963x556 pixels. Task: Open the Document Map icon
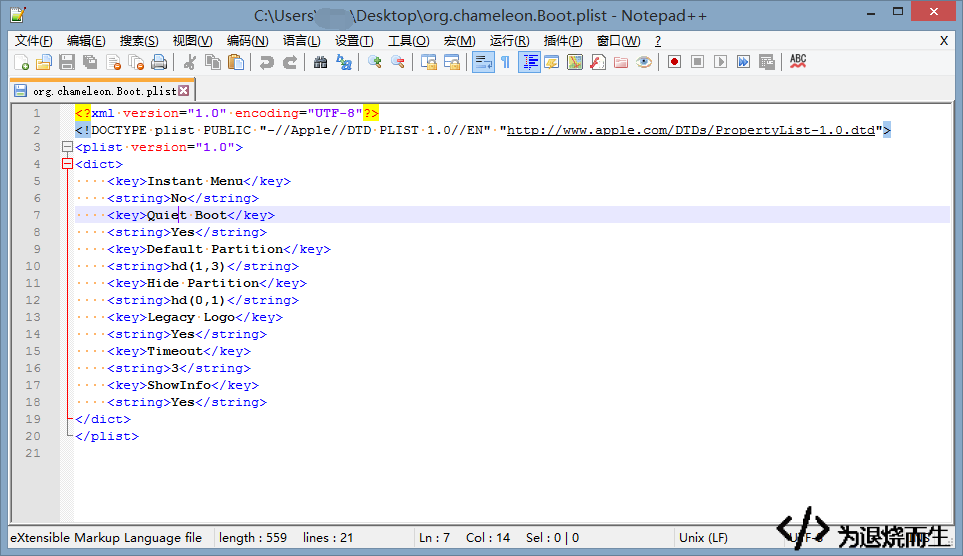[x=575, y=62]
